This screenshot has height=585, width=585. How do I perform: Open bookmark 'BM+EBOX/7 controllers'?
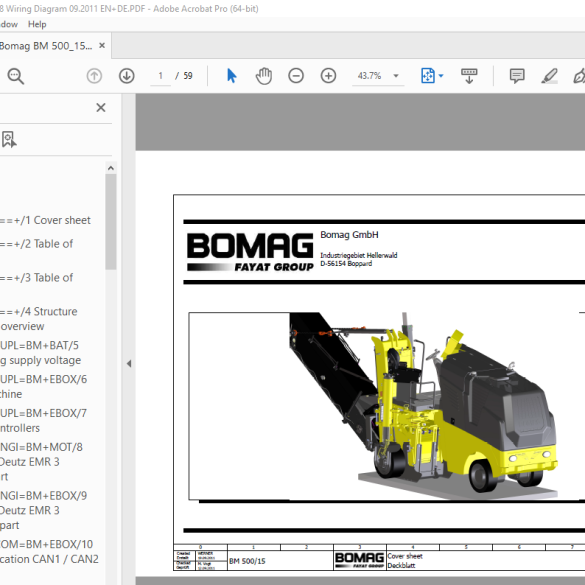(43, 420)
